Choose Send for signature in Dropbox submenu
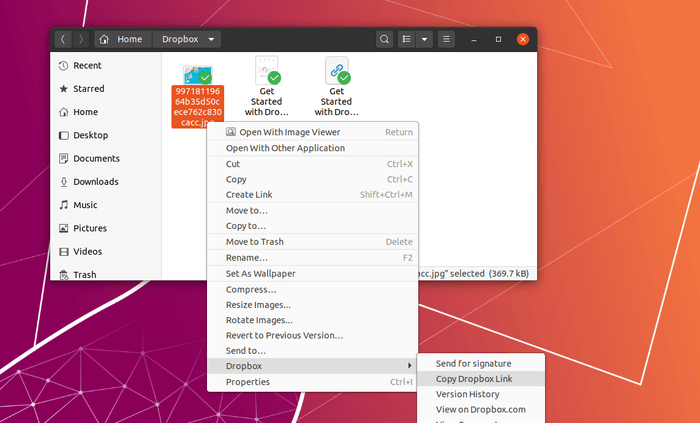The image size is (700, 423). click(481, 364)
